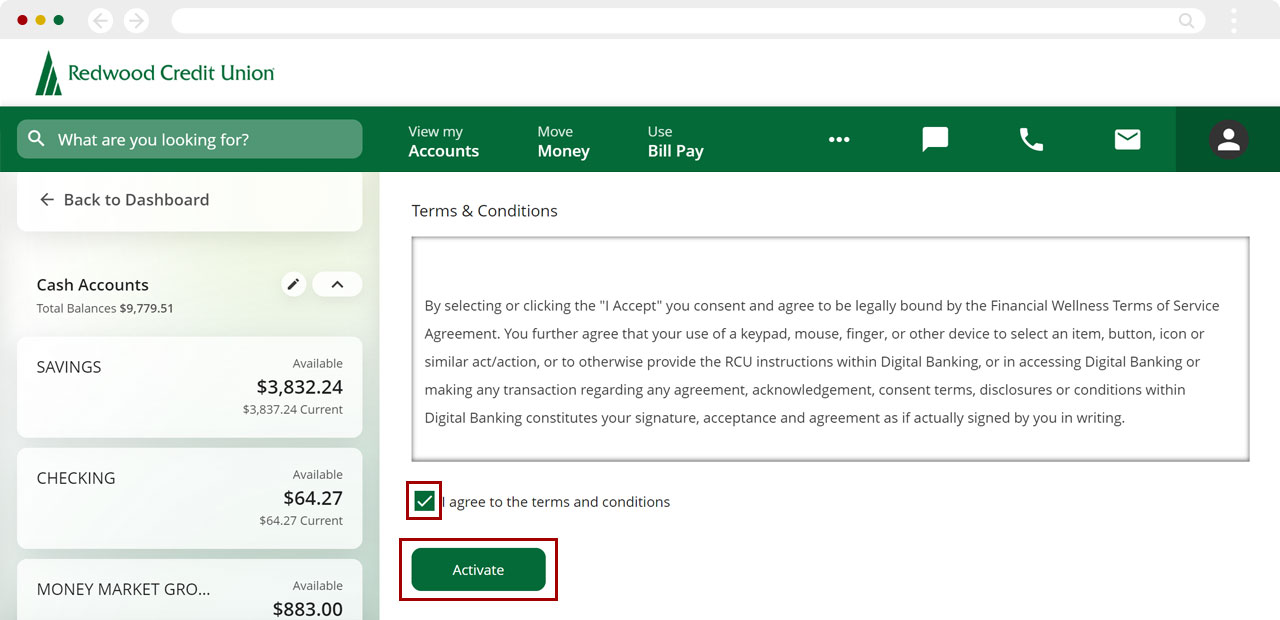Screen dimensions: 1280x620
Task: Open the Use Bill Pay menu
Action: [x=675, y=141]
